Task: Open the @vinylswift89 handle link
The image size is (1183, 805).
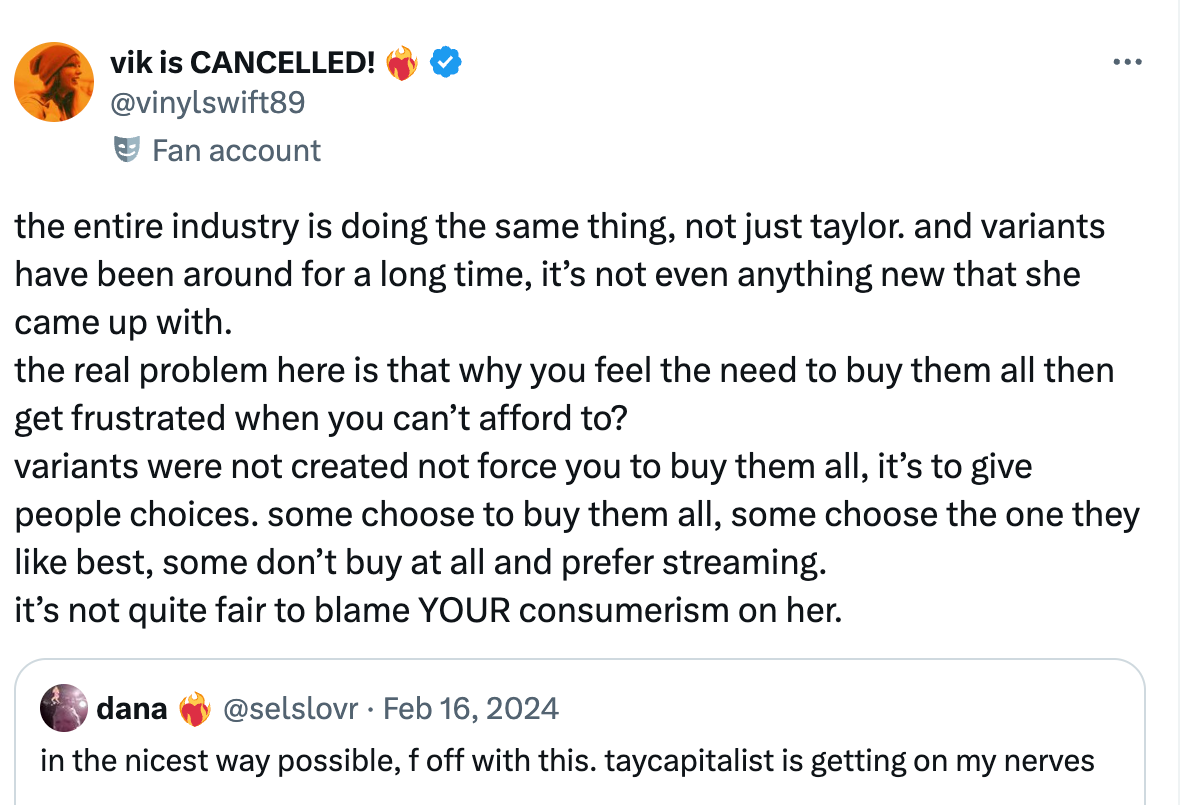Action: tap(207, 102)
